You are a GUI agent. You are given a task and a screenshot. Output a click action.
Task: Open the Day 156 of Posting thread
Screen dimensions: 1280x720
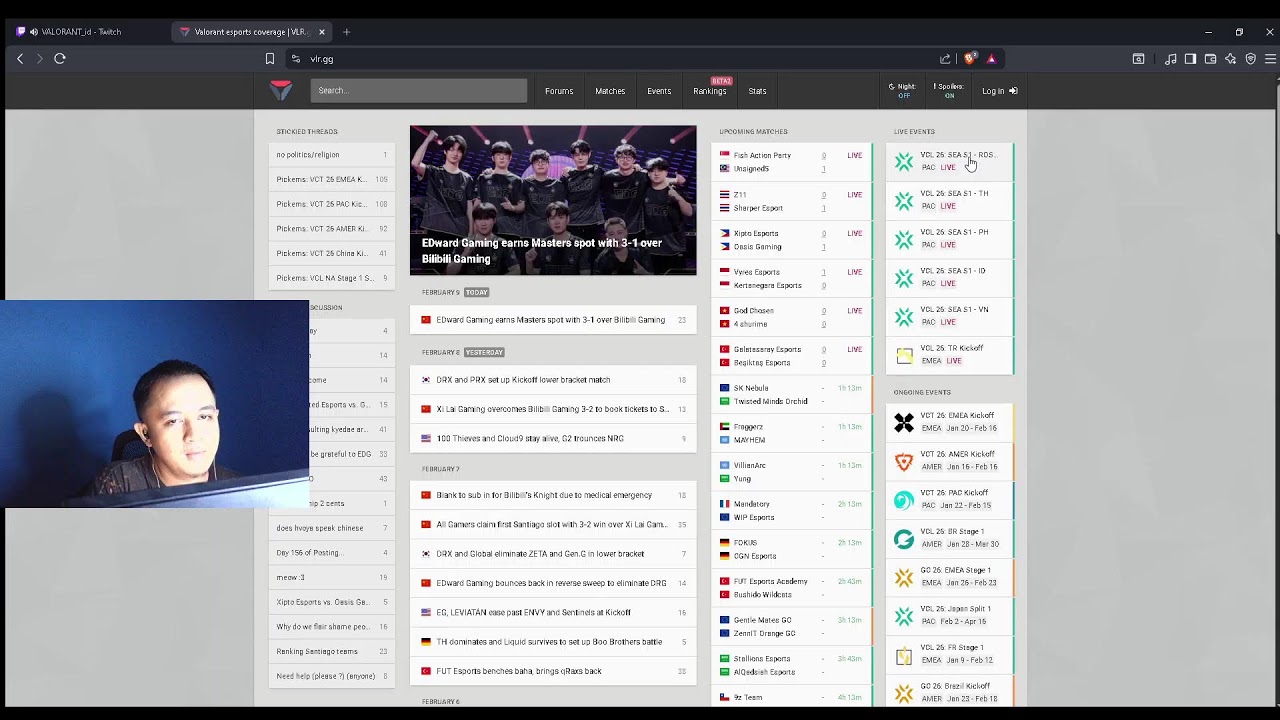tap(332, 553)
